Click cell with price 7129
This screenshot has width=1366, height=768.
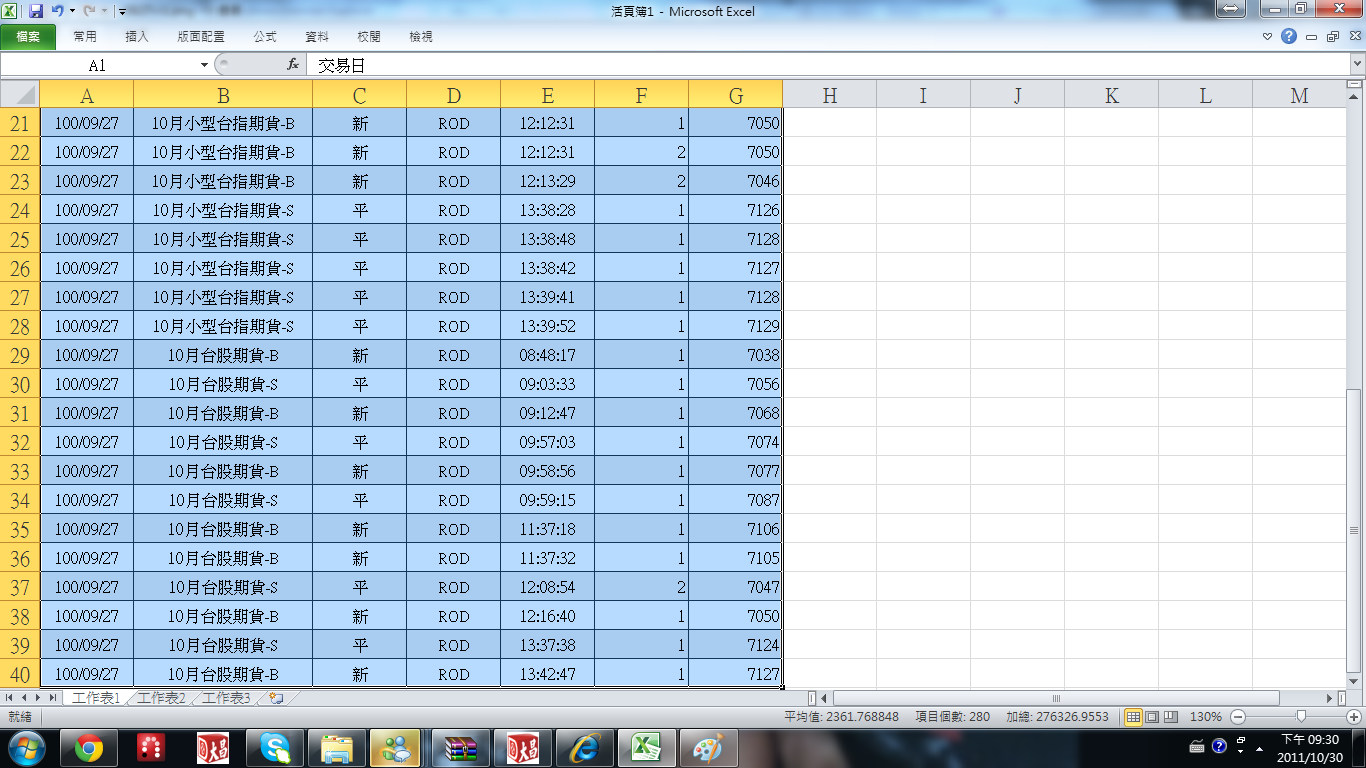(736, 326)
